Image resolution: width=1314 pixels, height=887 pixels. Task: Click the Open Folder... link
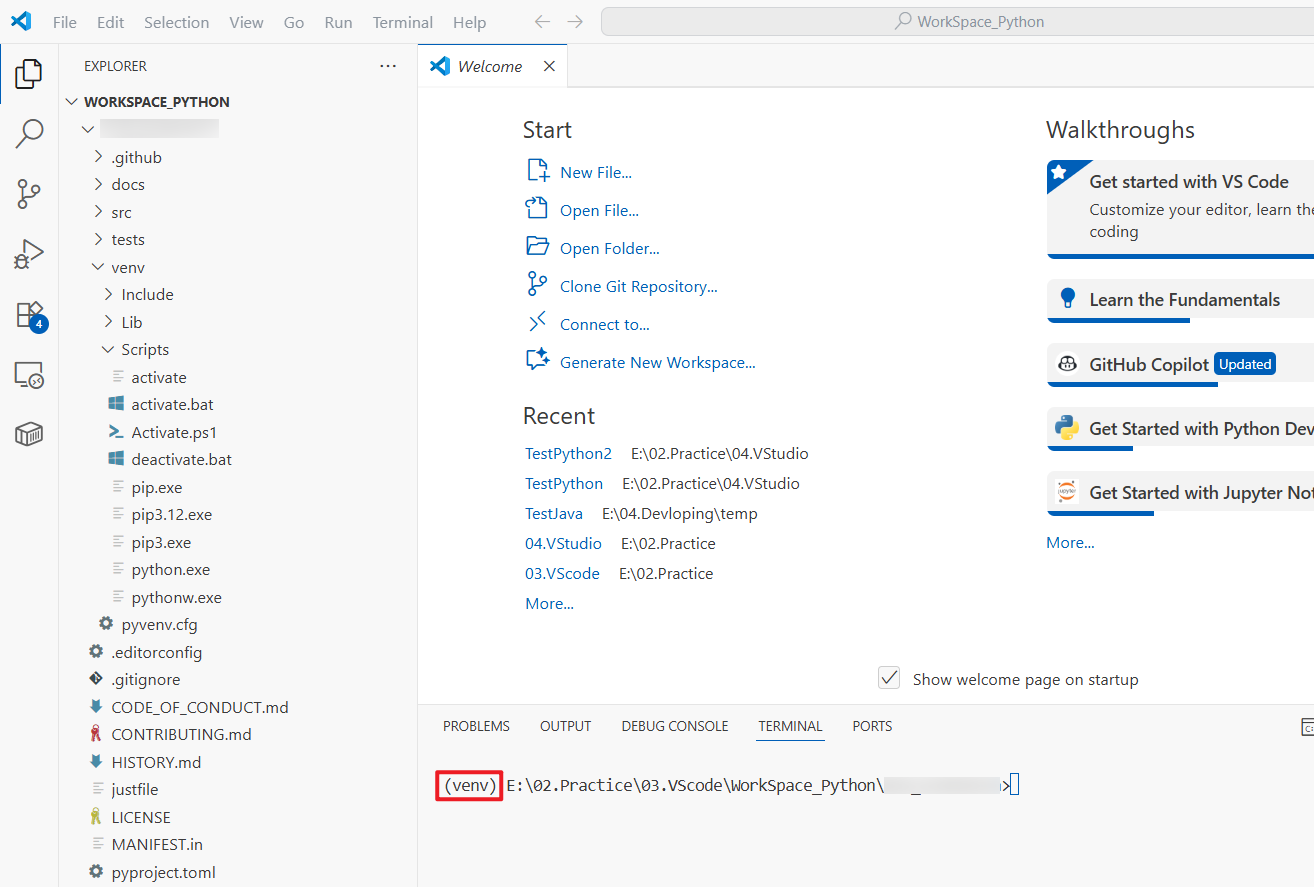[x=610, y=248]
